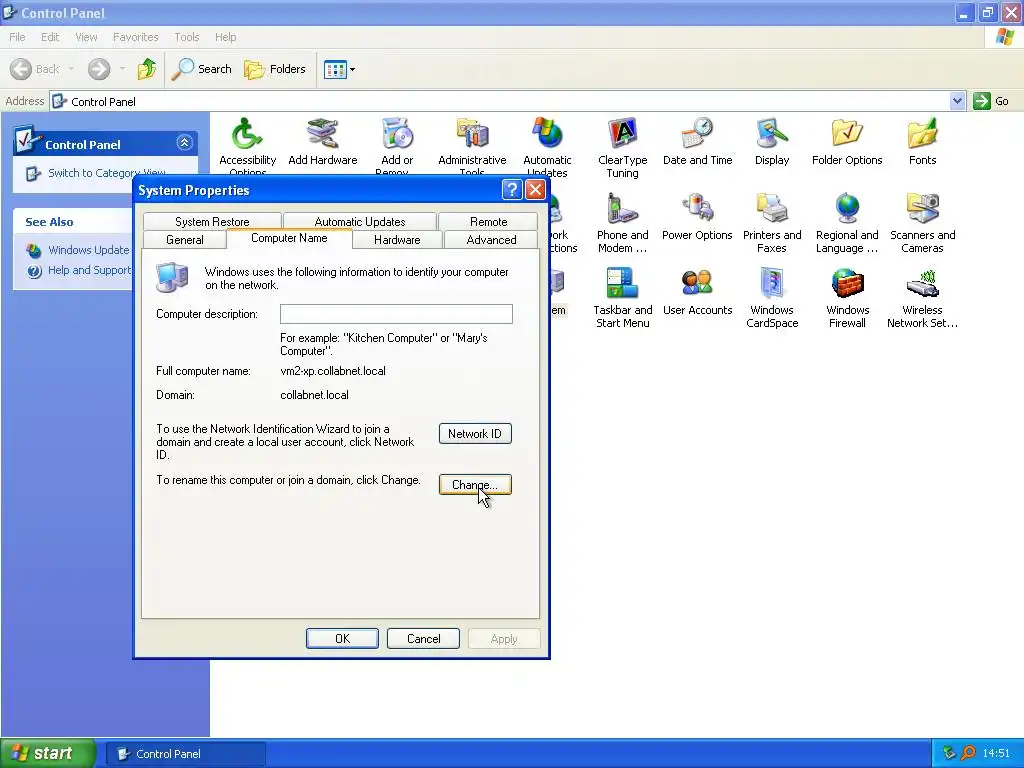Close the System Properties dialog
The height and width of the screenshot is (768, 1024).
pyautogui.click(x=535, y=190)
